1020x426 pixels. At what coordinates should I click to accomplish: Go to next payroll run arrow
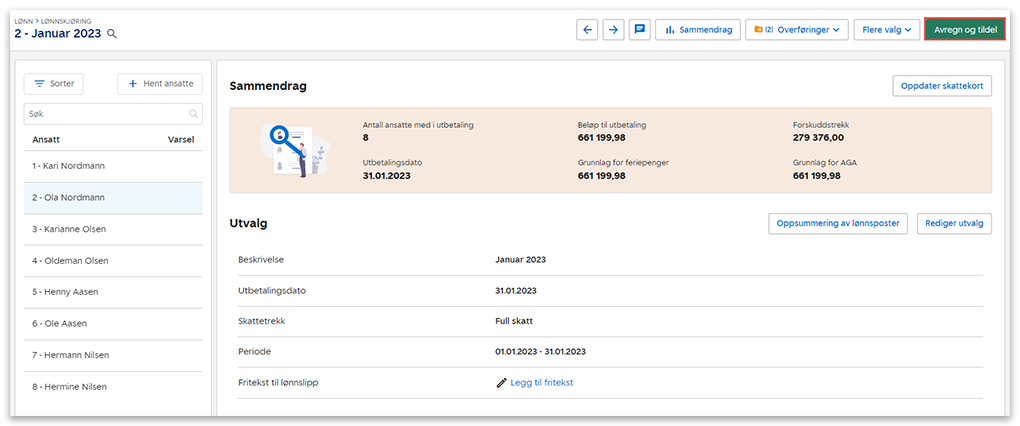coord(613,30)
